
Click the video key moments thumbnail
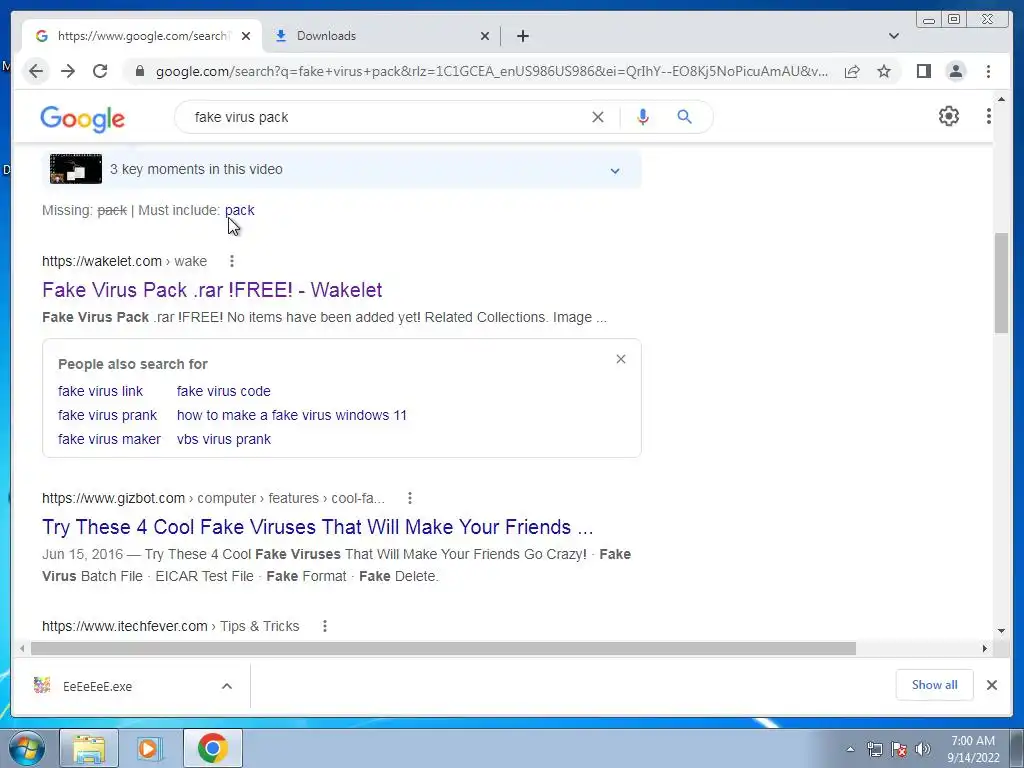76,169
